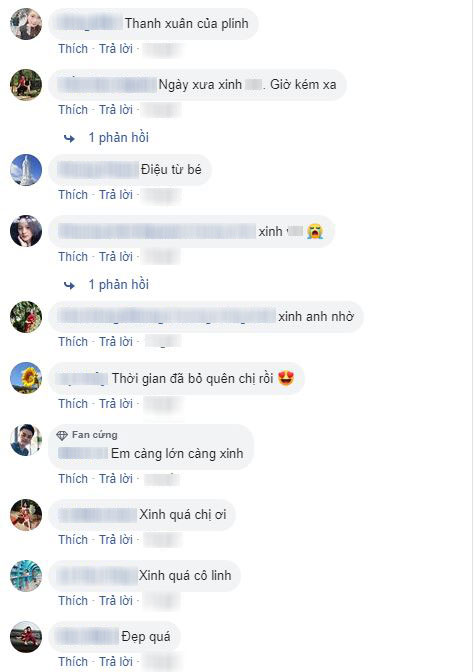Open avatar of 'Fan cứng' commenter
The height and width of the screenshot is (672, 474).
[26, 440]
